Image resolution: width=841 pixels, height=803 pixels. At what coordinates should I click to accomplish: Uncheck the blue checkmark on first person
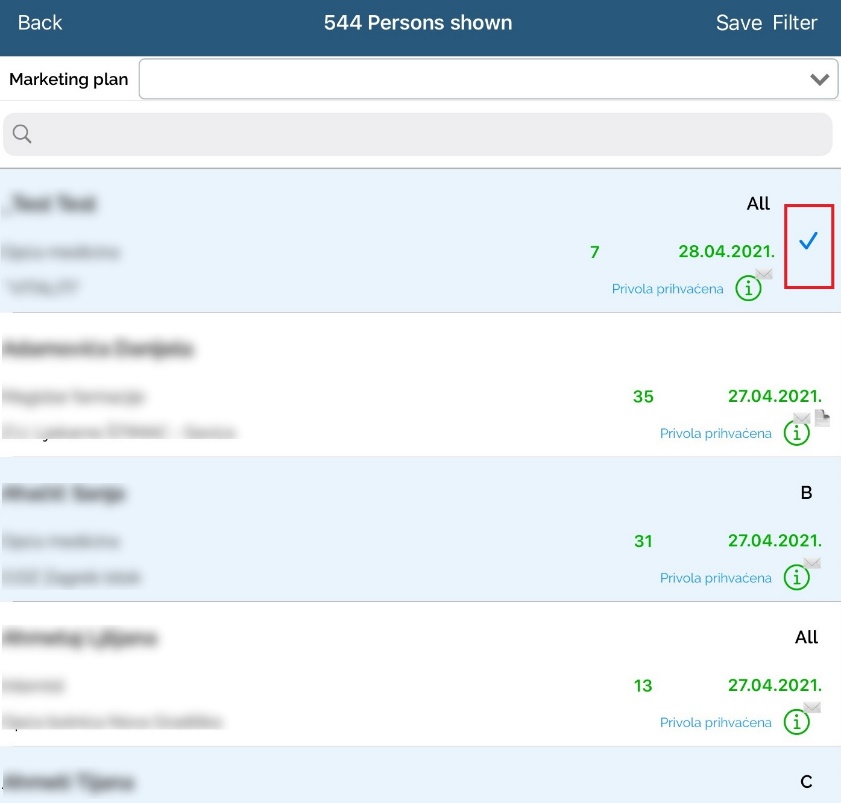[x=808, y=241]
